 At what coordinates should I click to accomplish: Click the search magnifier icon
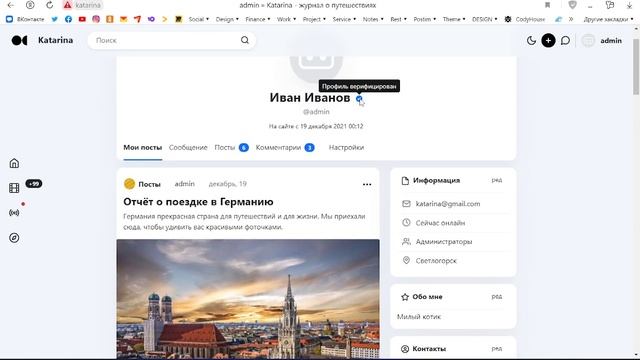pos(244,40)
